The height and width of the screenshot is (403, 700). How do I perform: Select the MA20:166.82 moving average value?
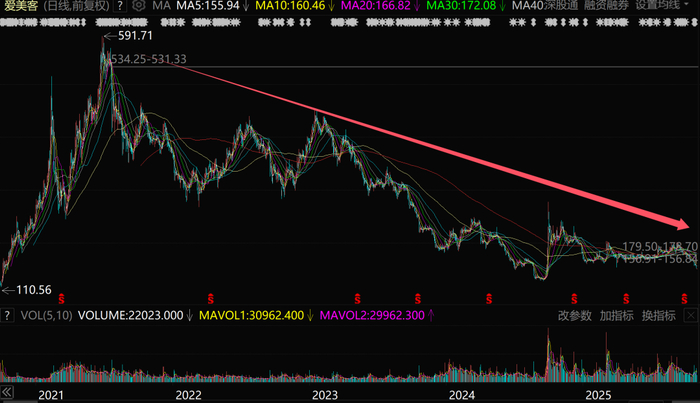tap(376, 5)
